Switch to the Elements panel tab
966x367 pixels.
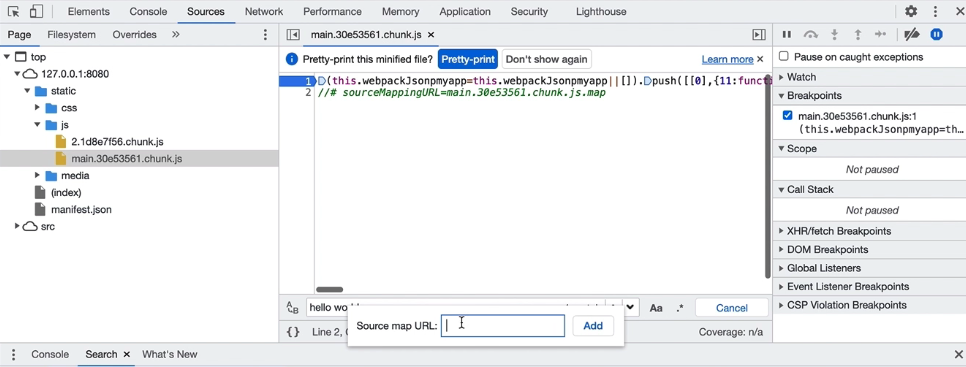89,12
